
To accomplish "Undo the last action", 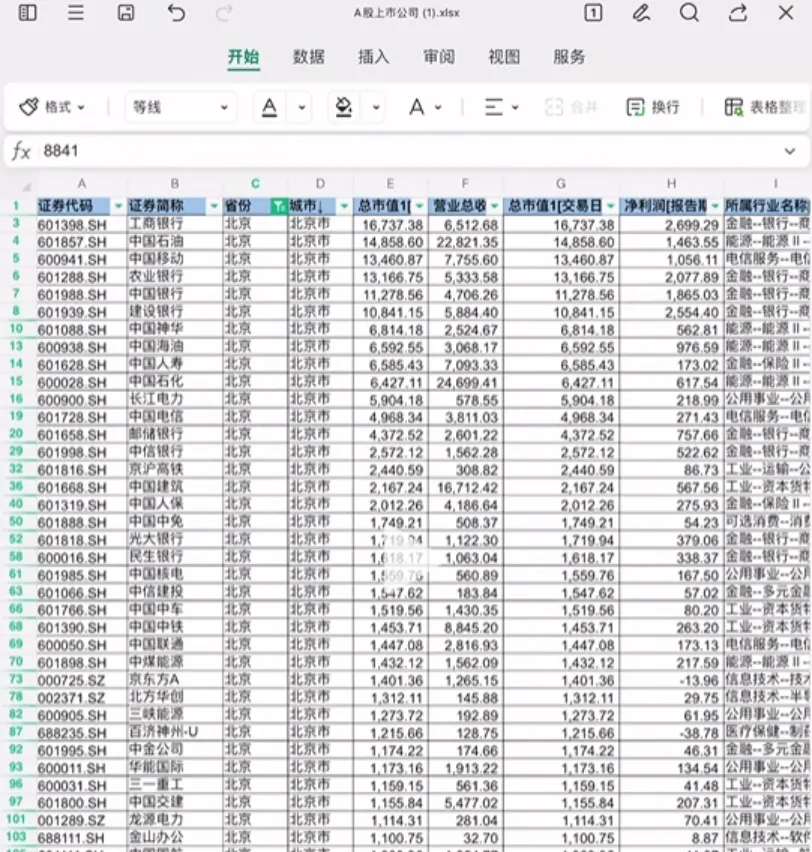I will pos(176,12).
